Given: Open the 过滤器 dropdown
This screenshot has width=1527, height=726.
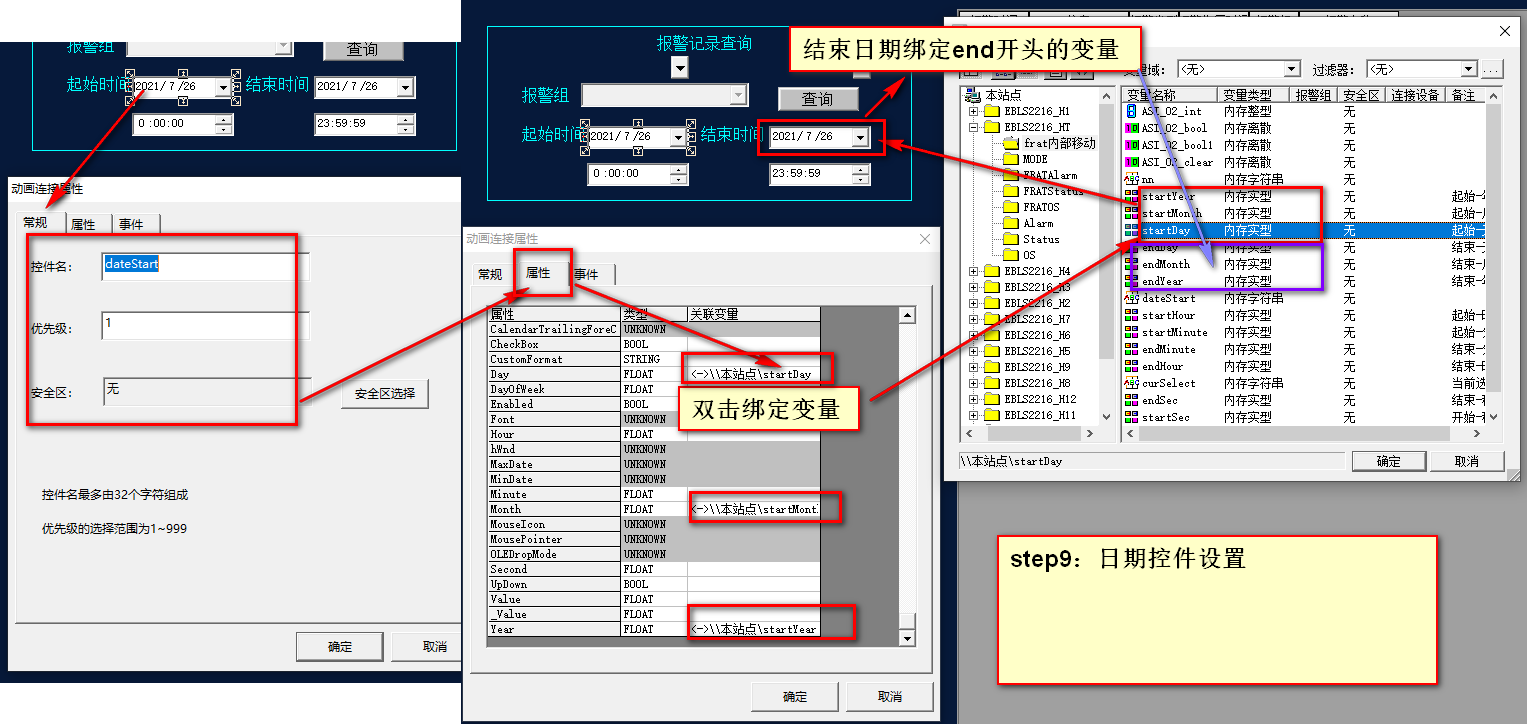Looking at the screenshot, I should tap(1468, 69).
